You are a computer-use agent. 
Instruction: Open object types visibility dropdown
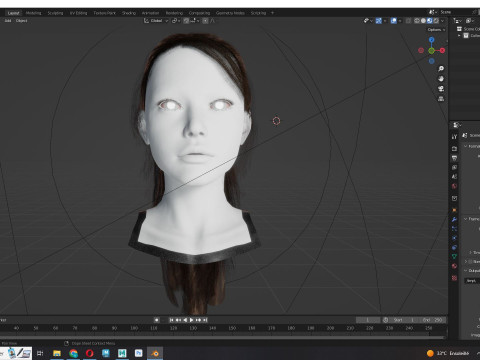(368, 21)
